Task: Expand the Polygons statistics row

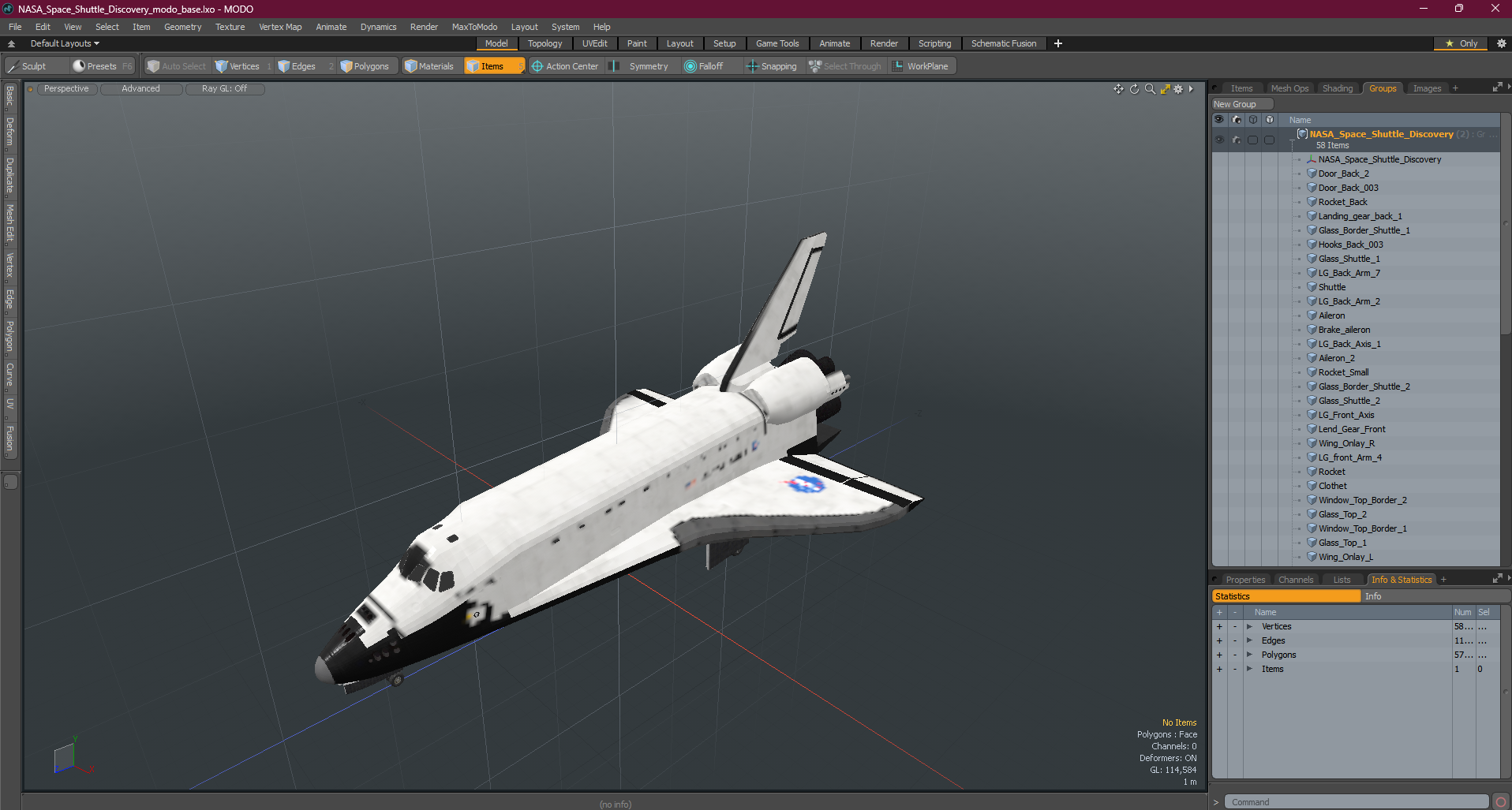Action: pos(1249,655)
